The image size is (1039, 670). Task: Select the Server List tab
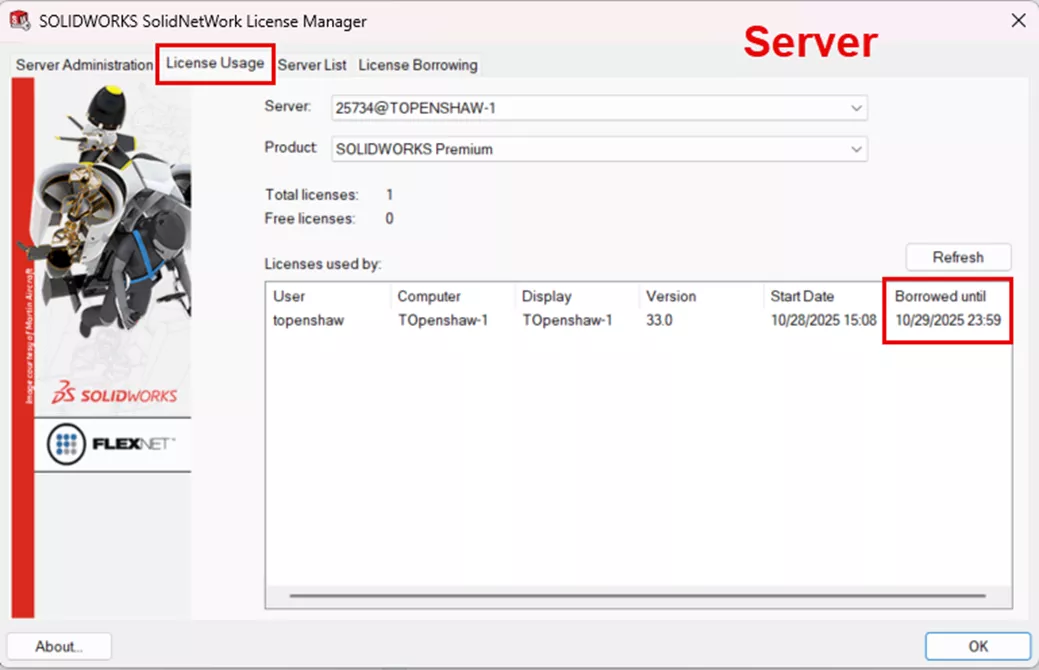(x=311, y=64)
